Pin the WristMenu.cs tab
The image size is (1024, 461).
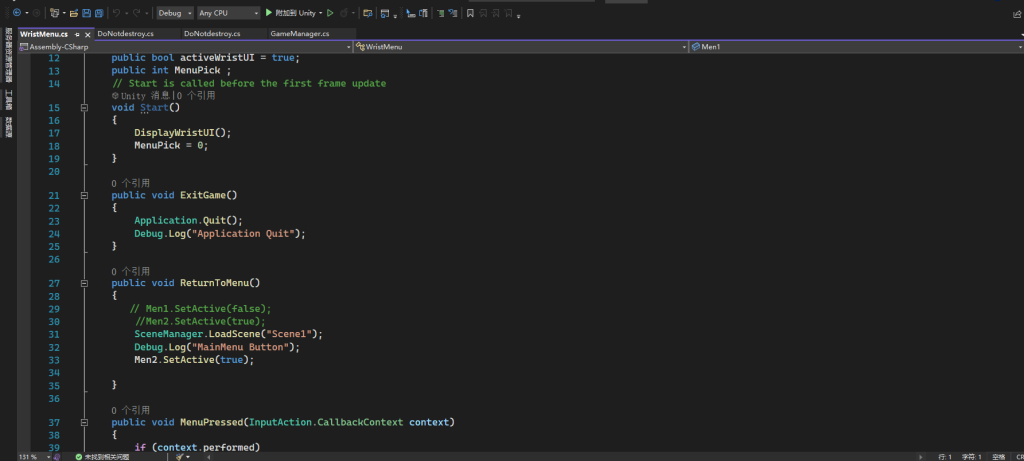pyautogui.click(x=77, y=34)
